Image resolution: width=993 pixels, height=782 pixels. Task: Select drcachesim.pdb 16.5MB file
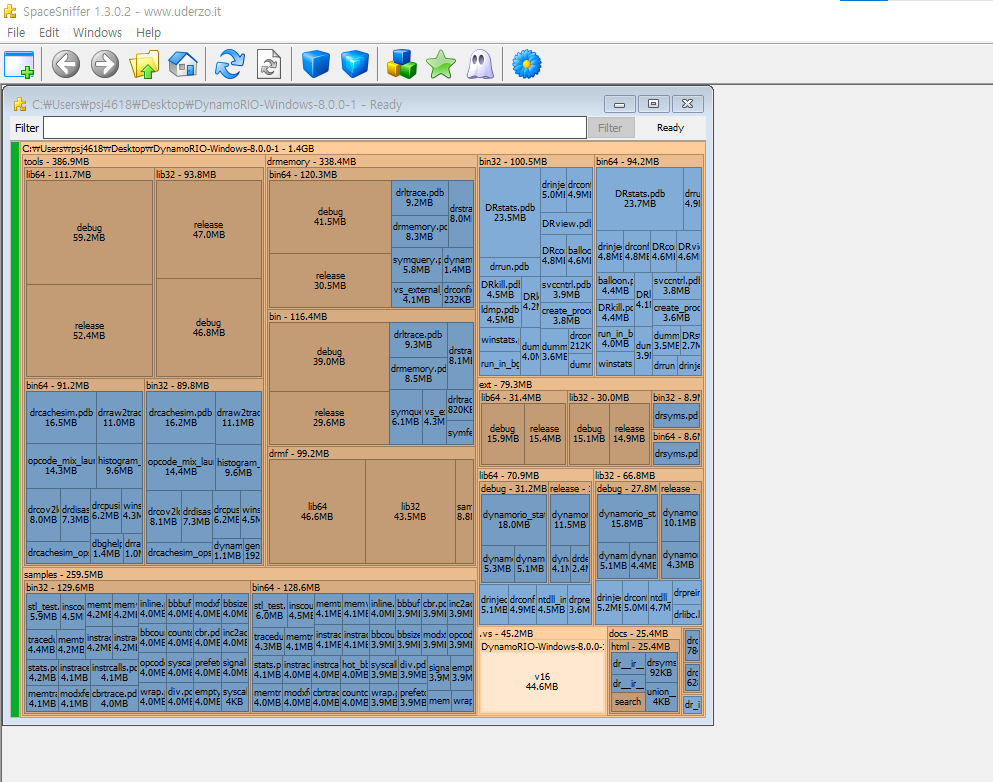tap(61, 417)
